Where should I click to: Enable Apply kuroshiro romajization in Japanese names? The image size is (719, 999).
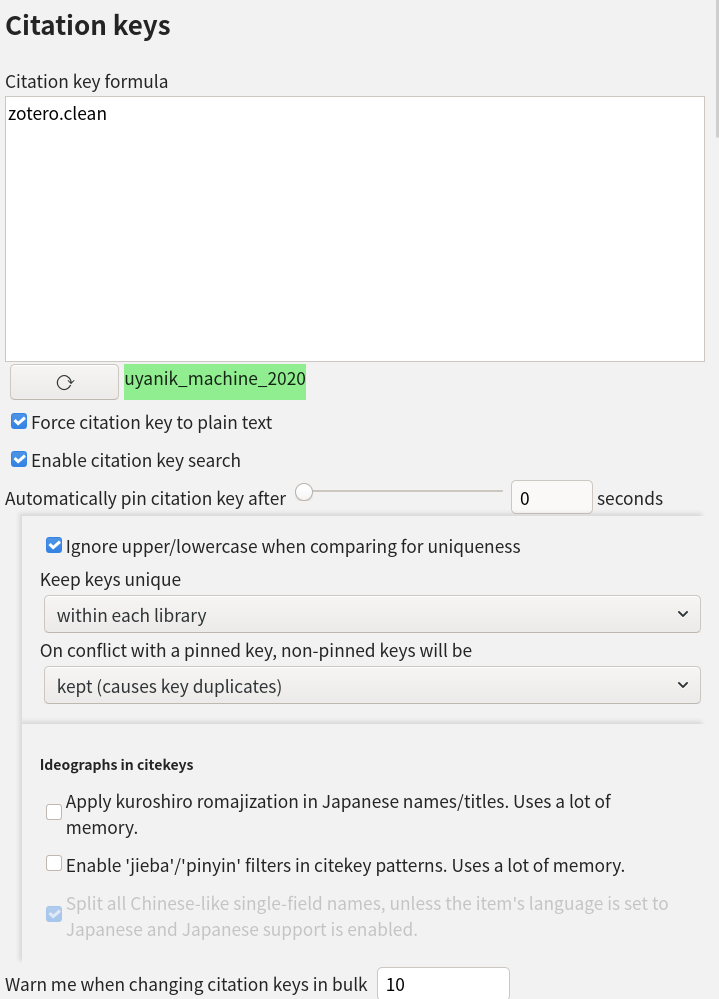pyautogui.click(x=53, y=811)
